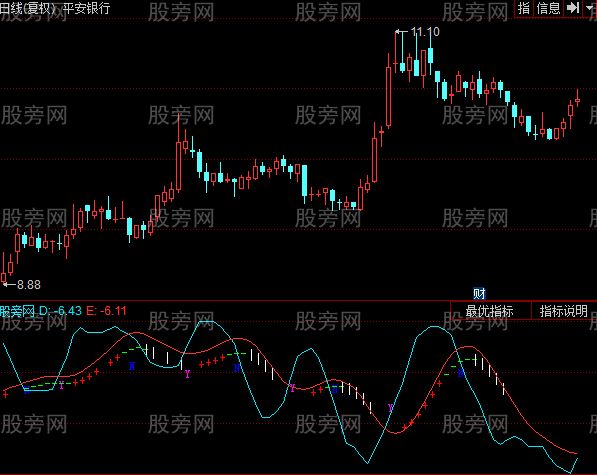Image resolution: width=597 pixels, height=475 pixels.
Task: Click the 指 indicator button
Action: [524, 8]
